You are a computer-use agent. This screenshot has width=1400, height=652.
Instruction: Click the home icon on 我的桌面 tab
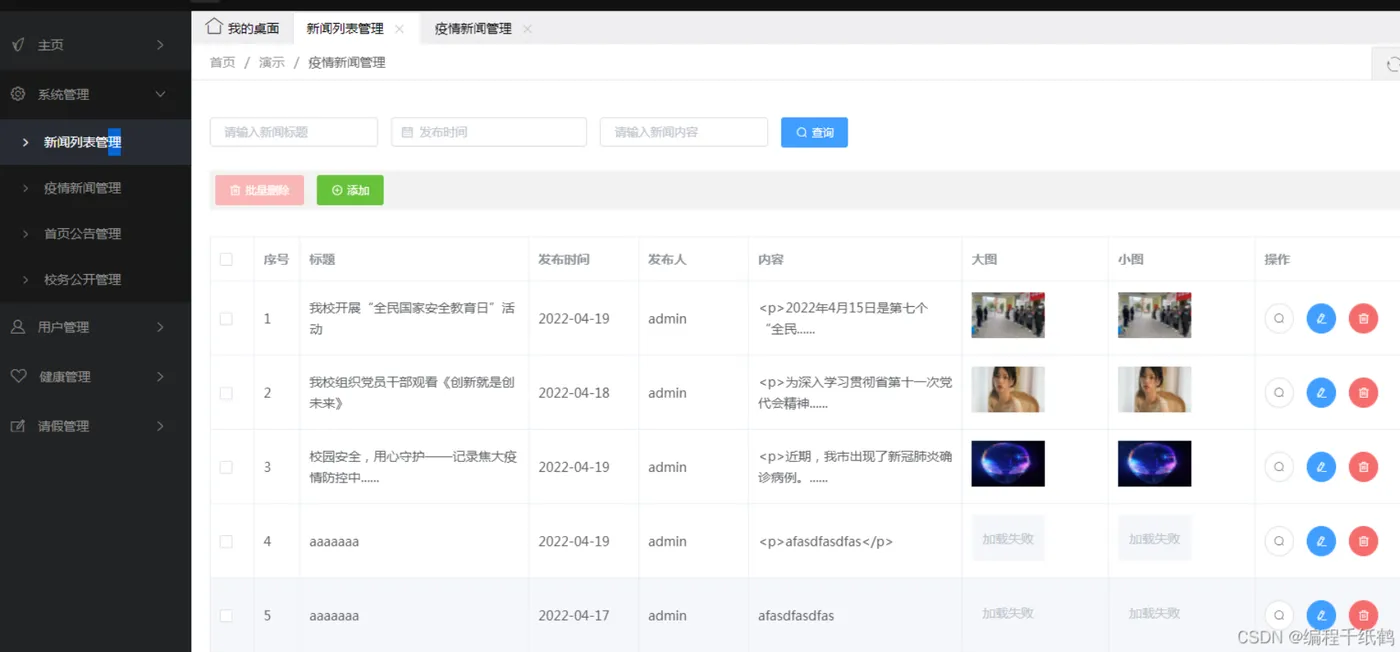[x=213, y=27]
